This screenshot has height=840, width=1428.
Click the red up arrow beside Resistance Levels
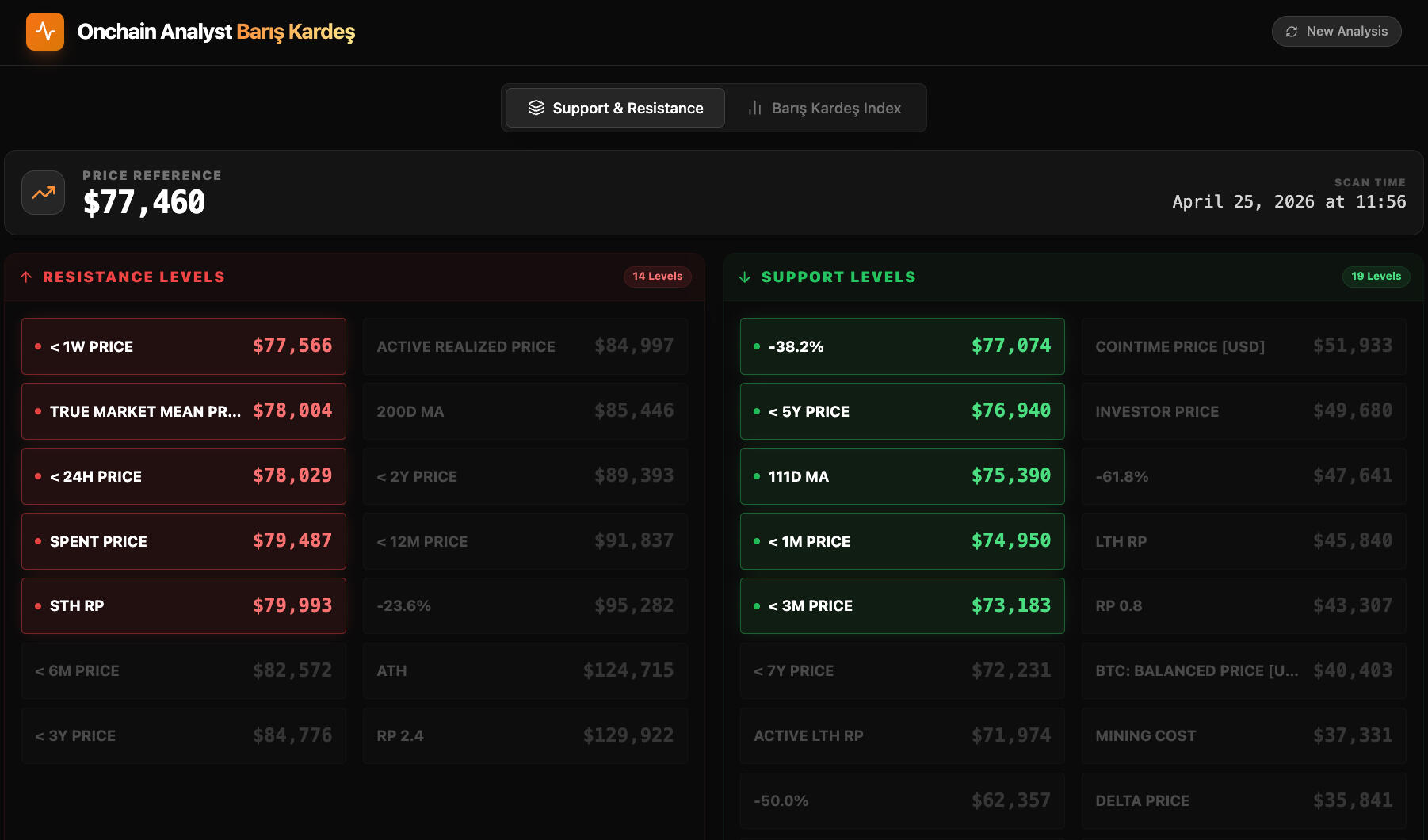click(x=26, y=277)
